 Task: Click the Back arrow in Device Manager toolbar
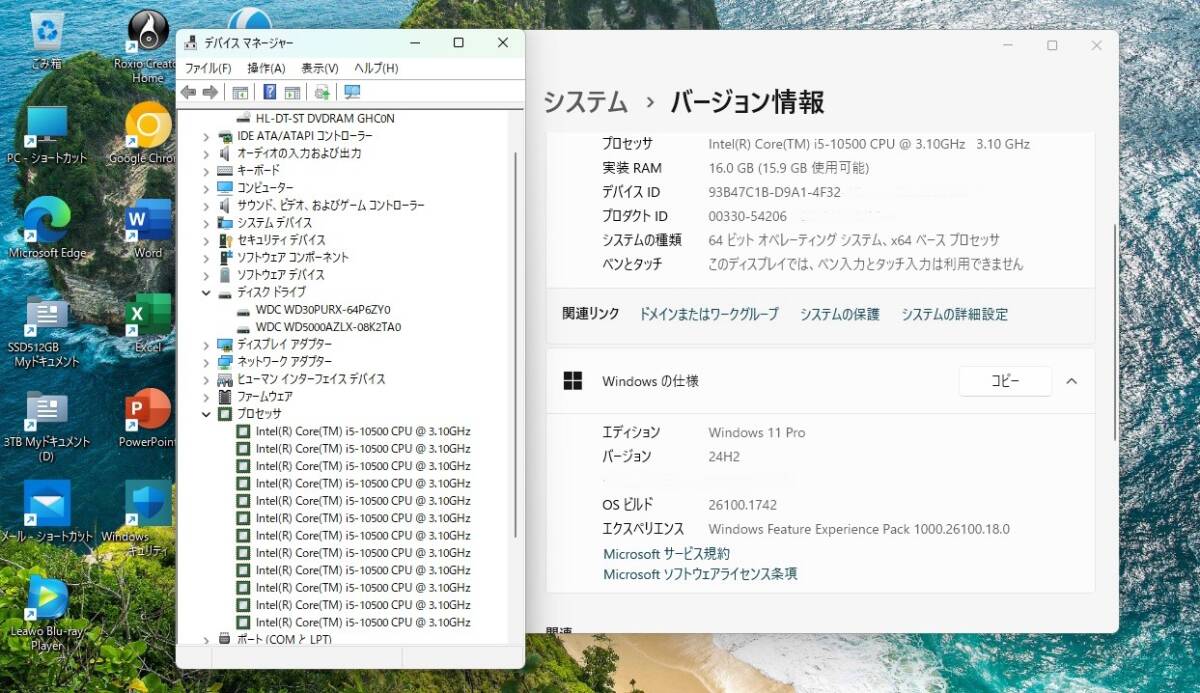188,92
